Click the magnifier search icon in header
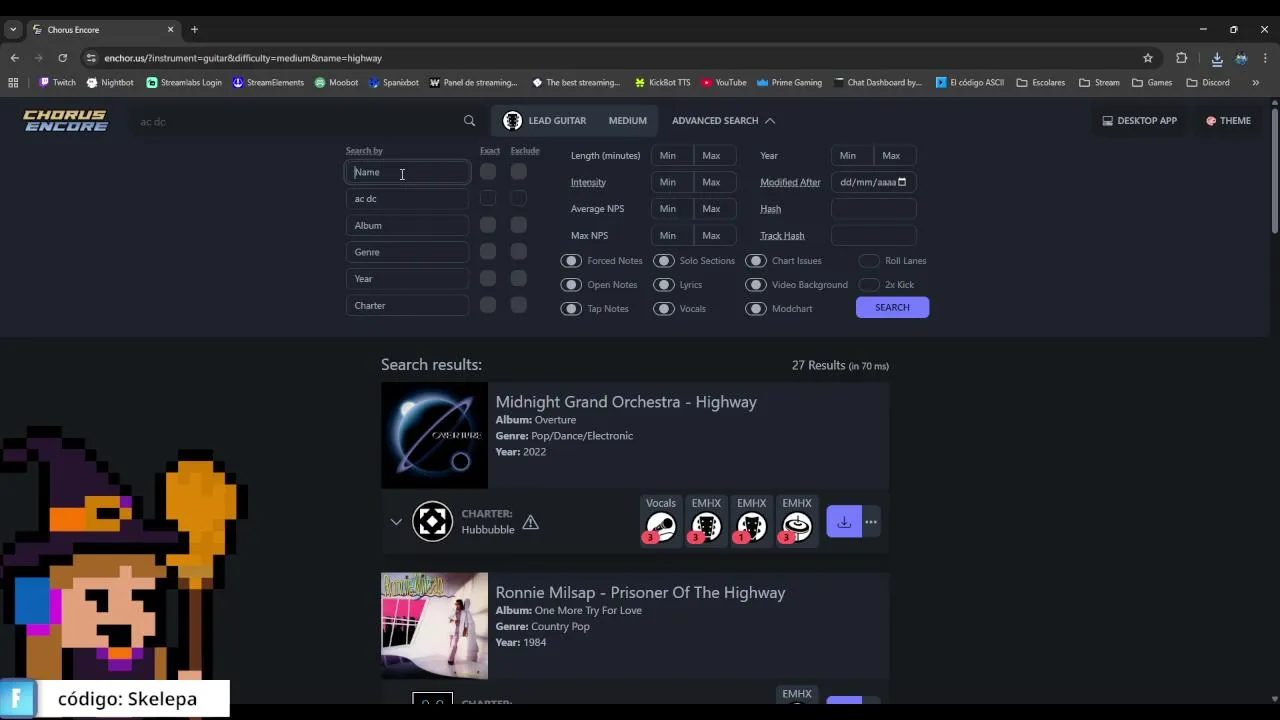Viewport: 1280px width, 720px height. point(469,121)
